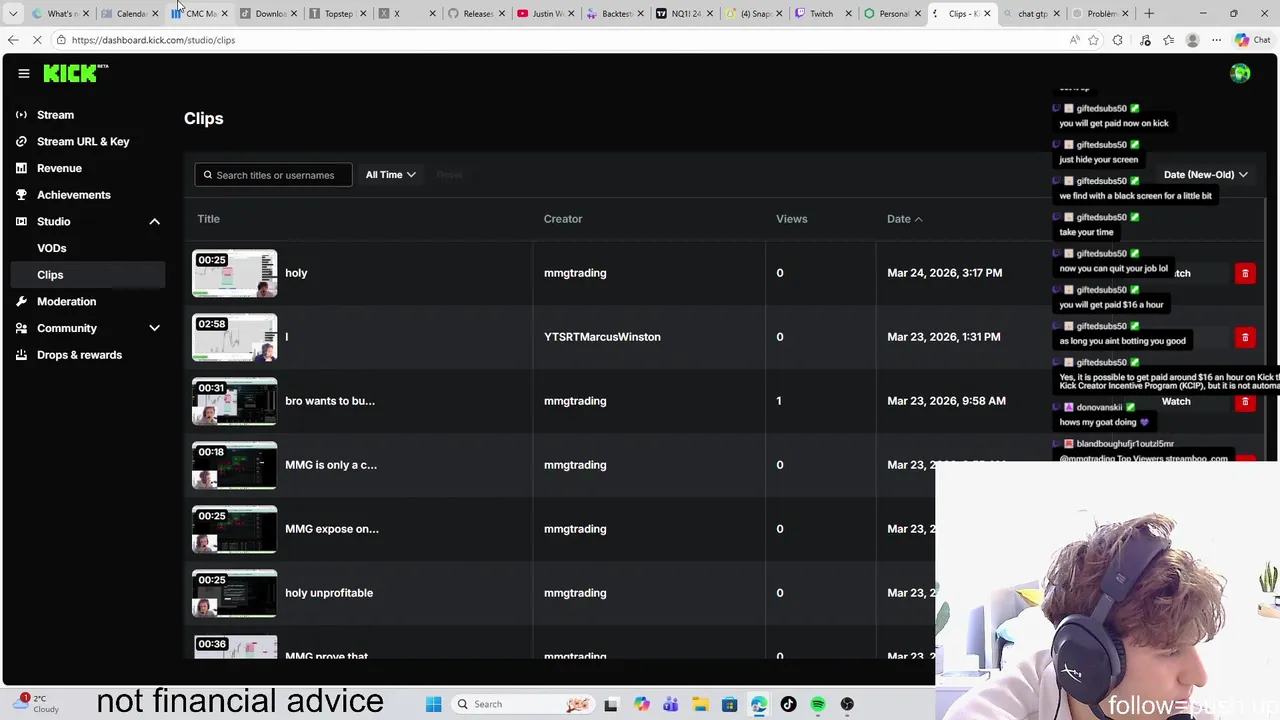
Task: Open the 'holy unprofitable' clip thumbnail
Action: [x=234, y=593]
